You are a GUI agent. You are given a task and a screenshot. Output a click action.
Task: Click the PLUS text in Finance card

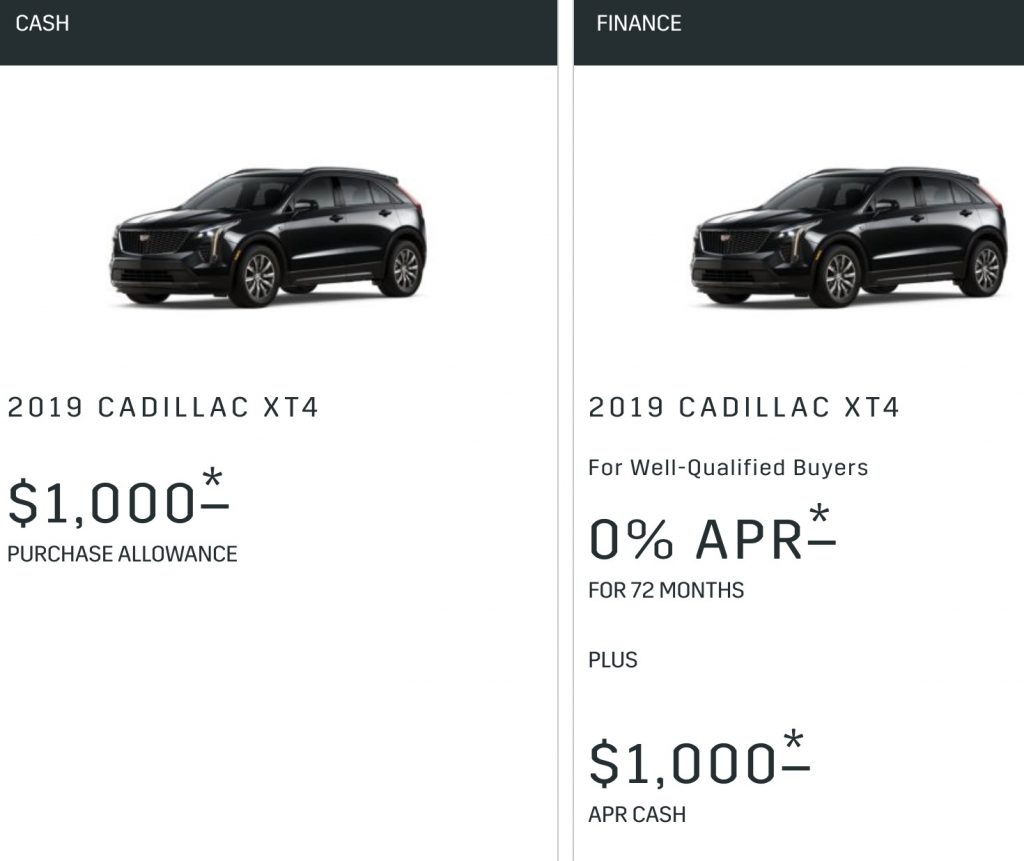point(613,660)
